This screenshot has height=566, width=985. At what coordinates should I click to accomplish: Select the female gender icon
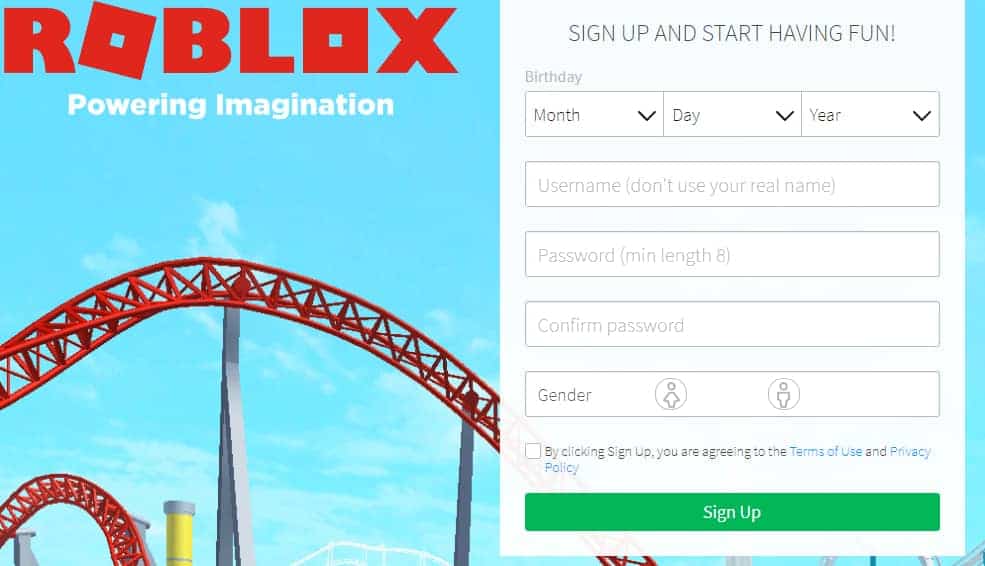671,395
